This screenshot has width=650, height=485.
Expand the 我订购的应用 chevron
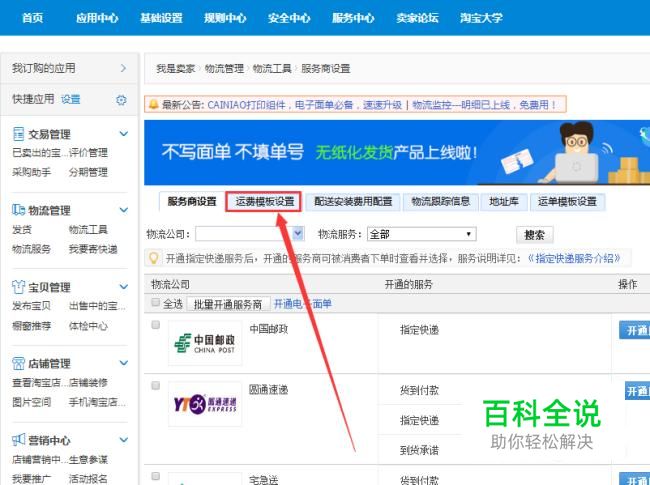[123, 68]
